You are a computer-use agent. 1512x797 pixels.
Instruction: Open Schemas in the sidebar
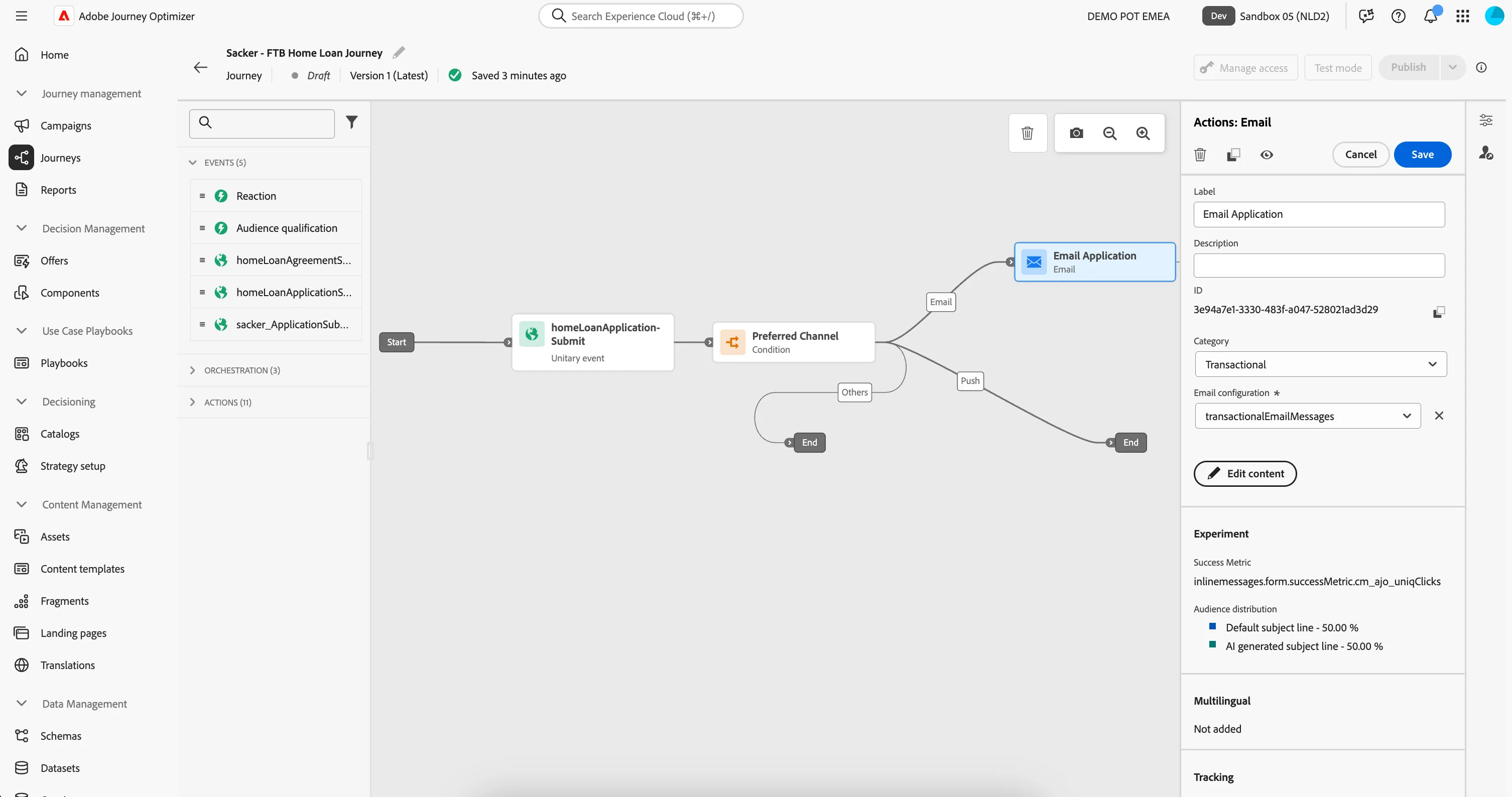[x=61, y=736]
